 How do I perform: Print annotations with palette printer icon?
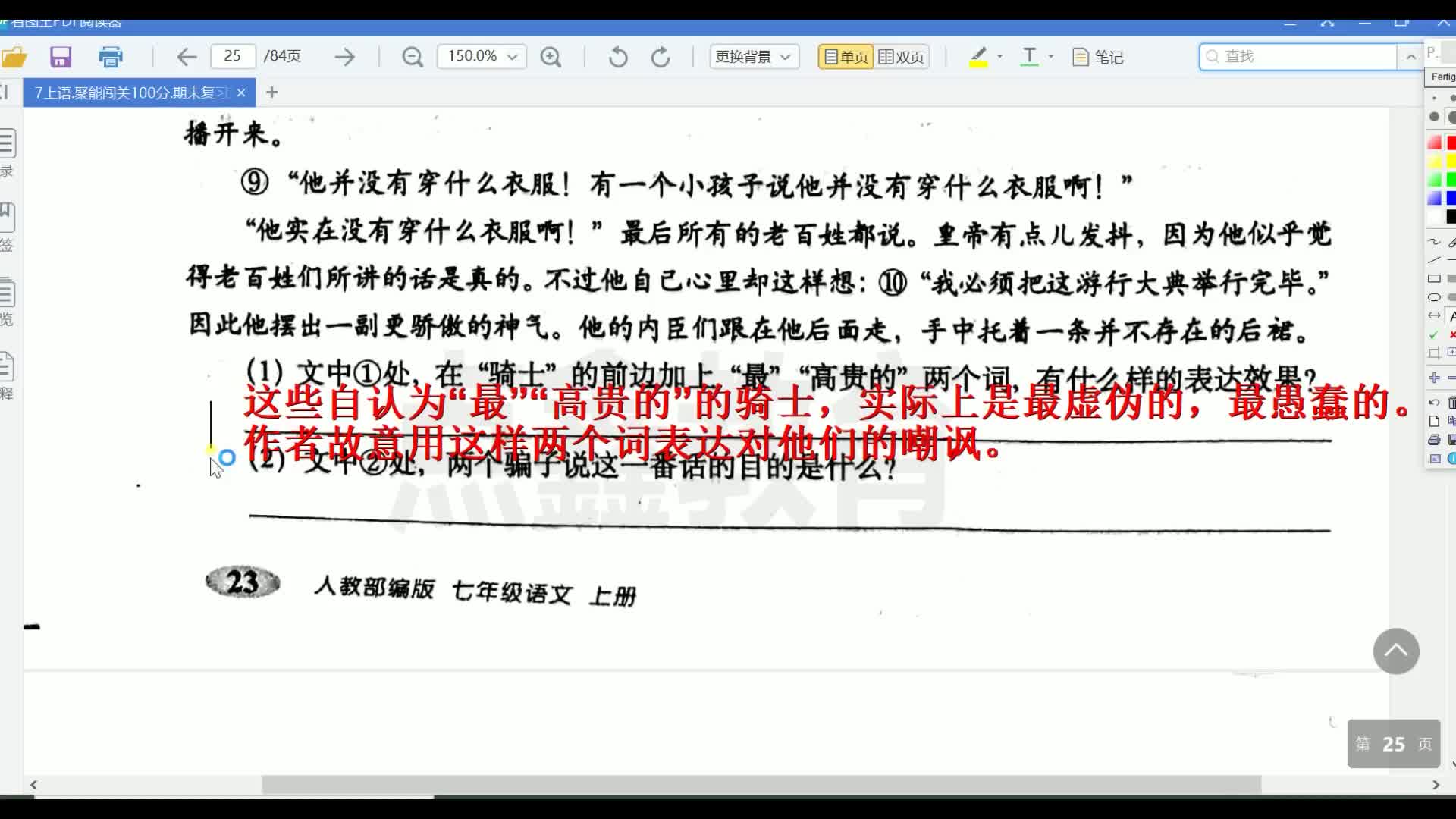pyautogui.click(x=1434, y=440)
